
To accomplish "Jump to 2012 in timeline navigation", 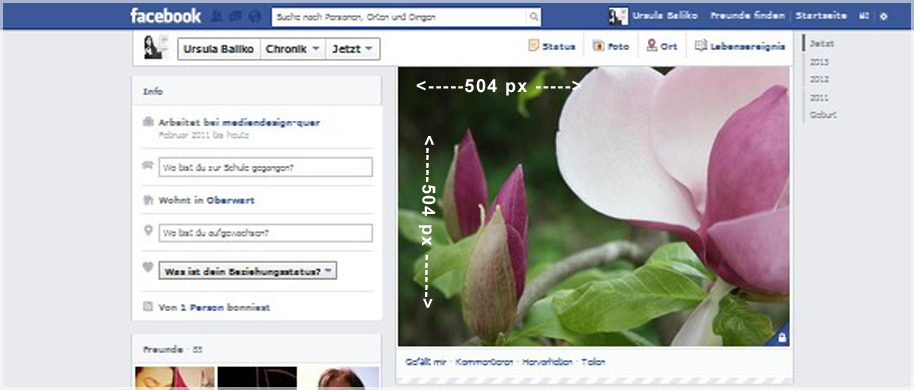I will pyautogui.click(x=819, y=79).
